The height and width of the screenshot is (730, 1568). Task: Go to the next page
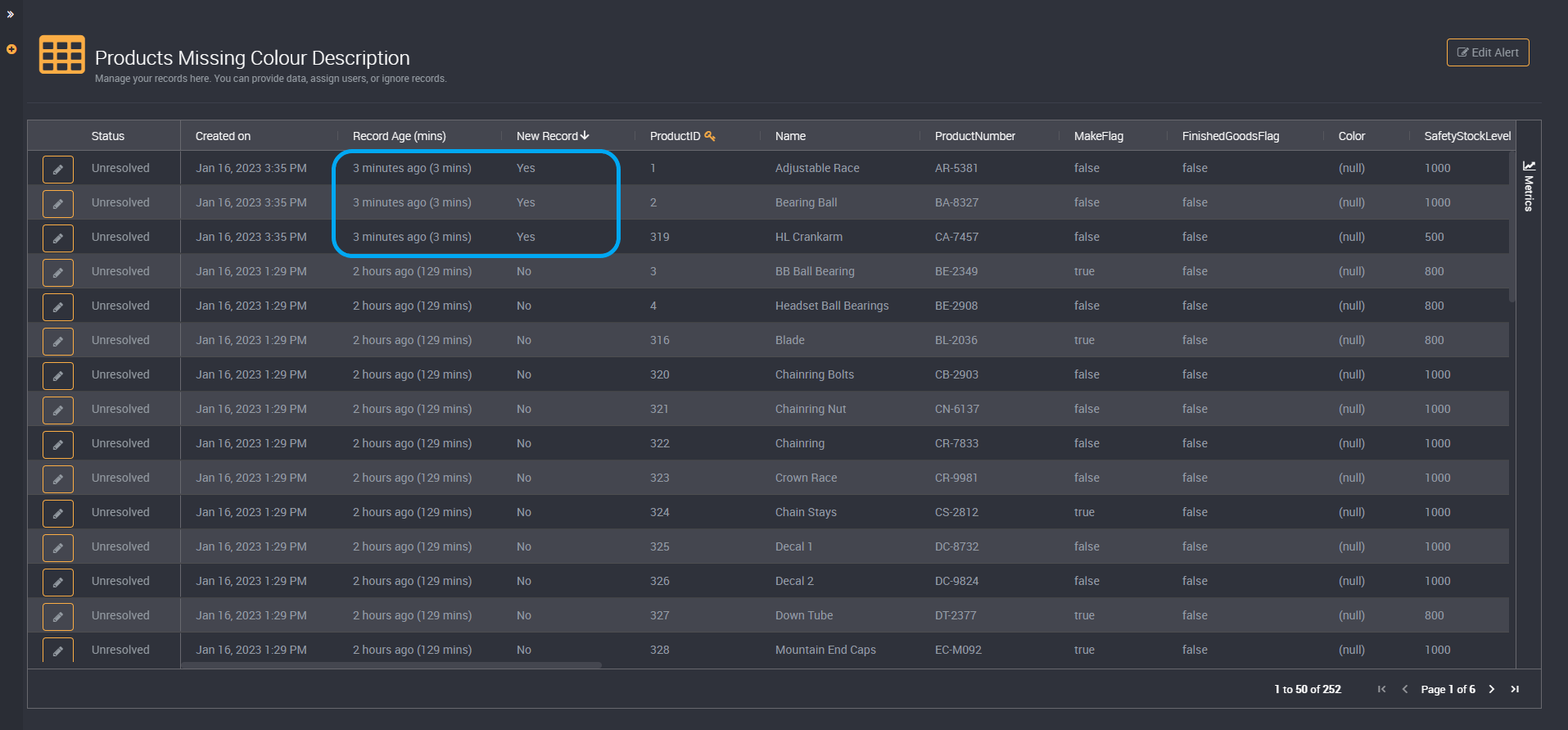(1492, 689)
